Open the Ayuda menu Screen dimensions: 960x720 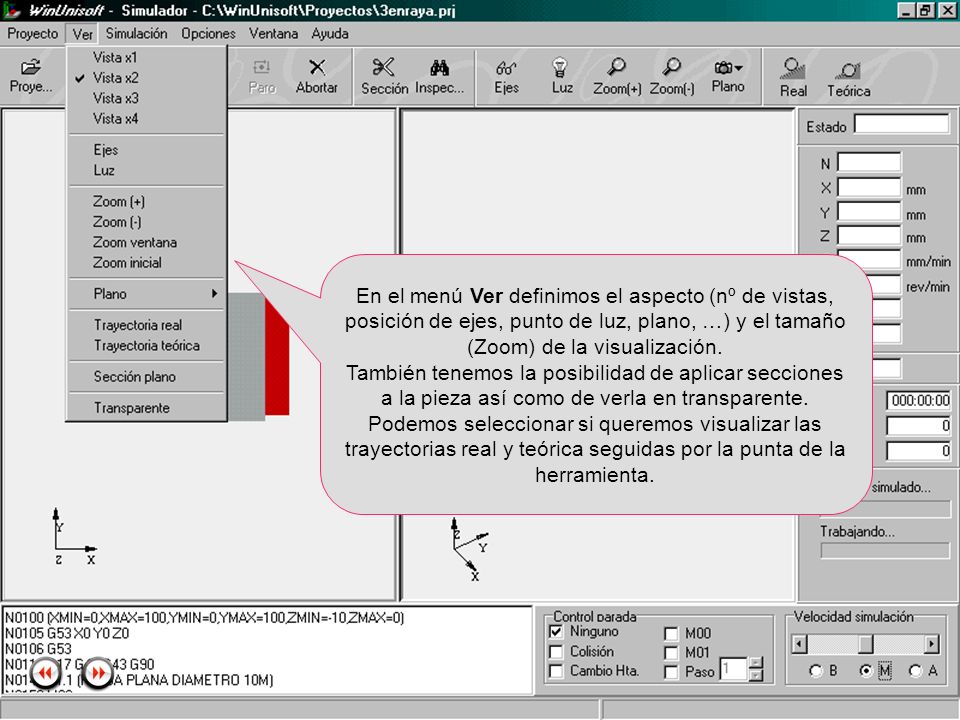(329, 34)
